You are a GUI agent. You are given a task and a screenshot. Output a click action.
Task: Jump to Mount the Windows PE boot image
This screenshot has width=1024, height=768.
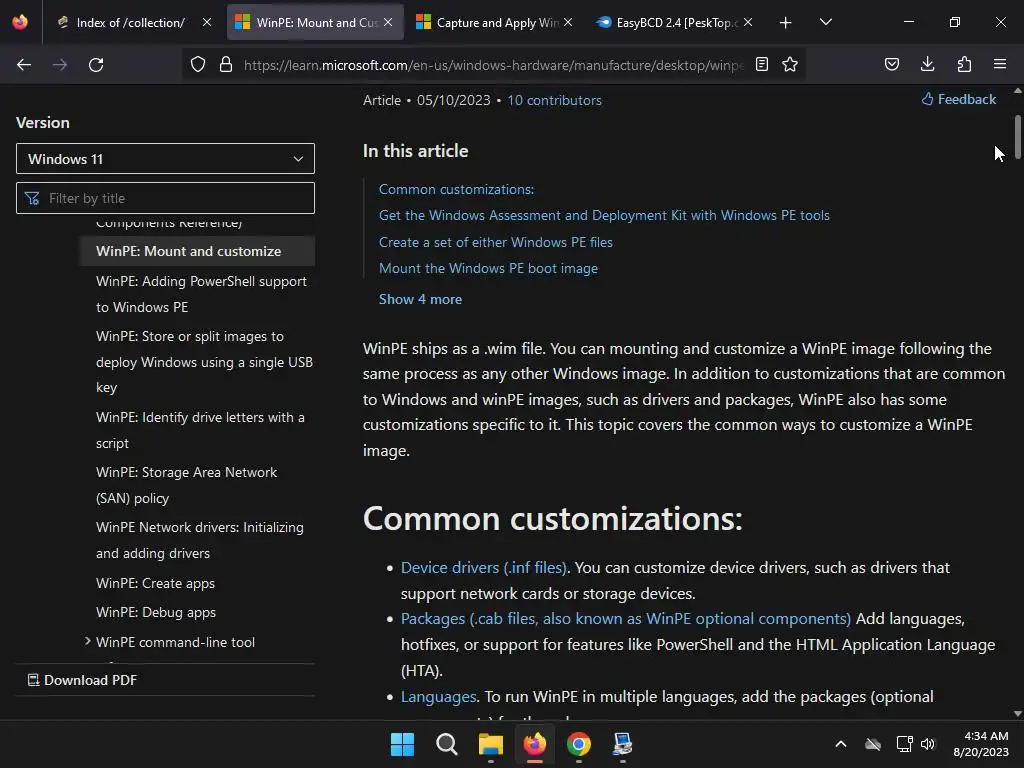488,268
